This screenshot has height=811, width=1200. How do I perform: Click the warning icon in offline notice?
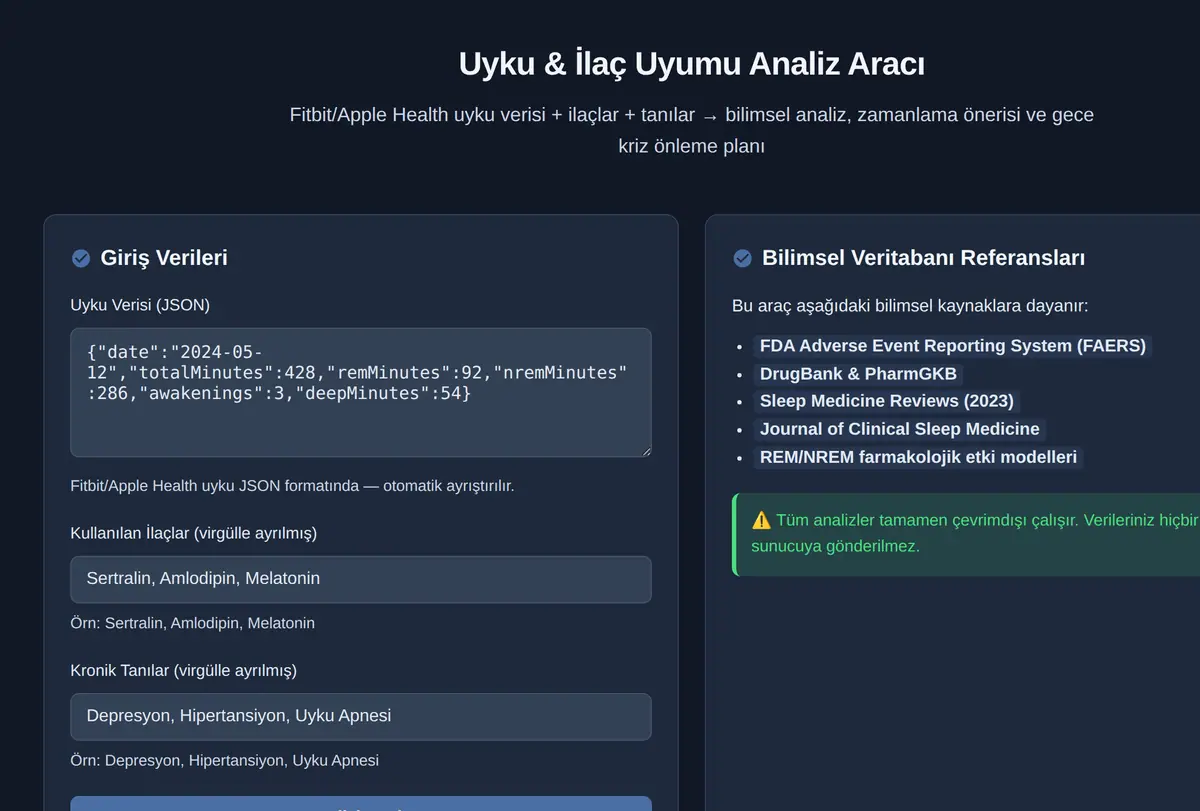(x=761, y=520)
